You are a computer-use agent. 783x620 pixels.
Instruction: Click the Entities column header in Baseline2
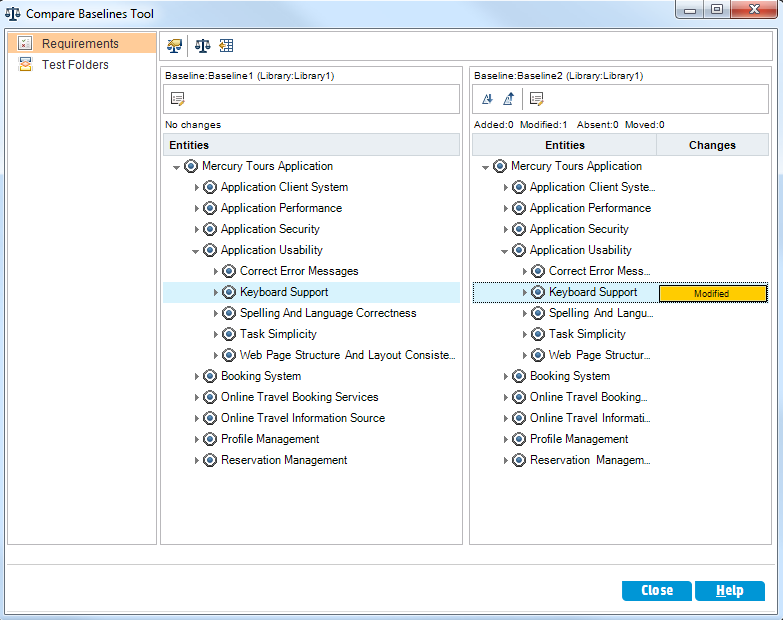[x=564, y=145]
